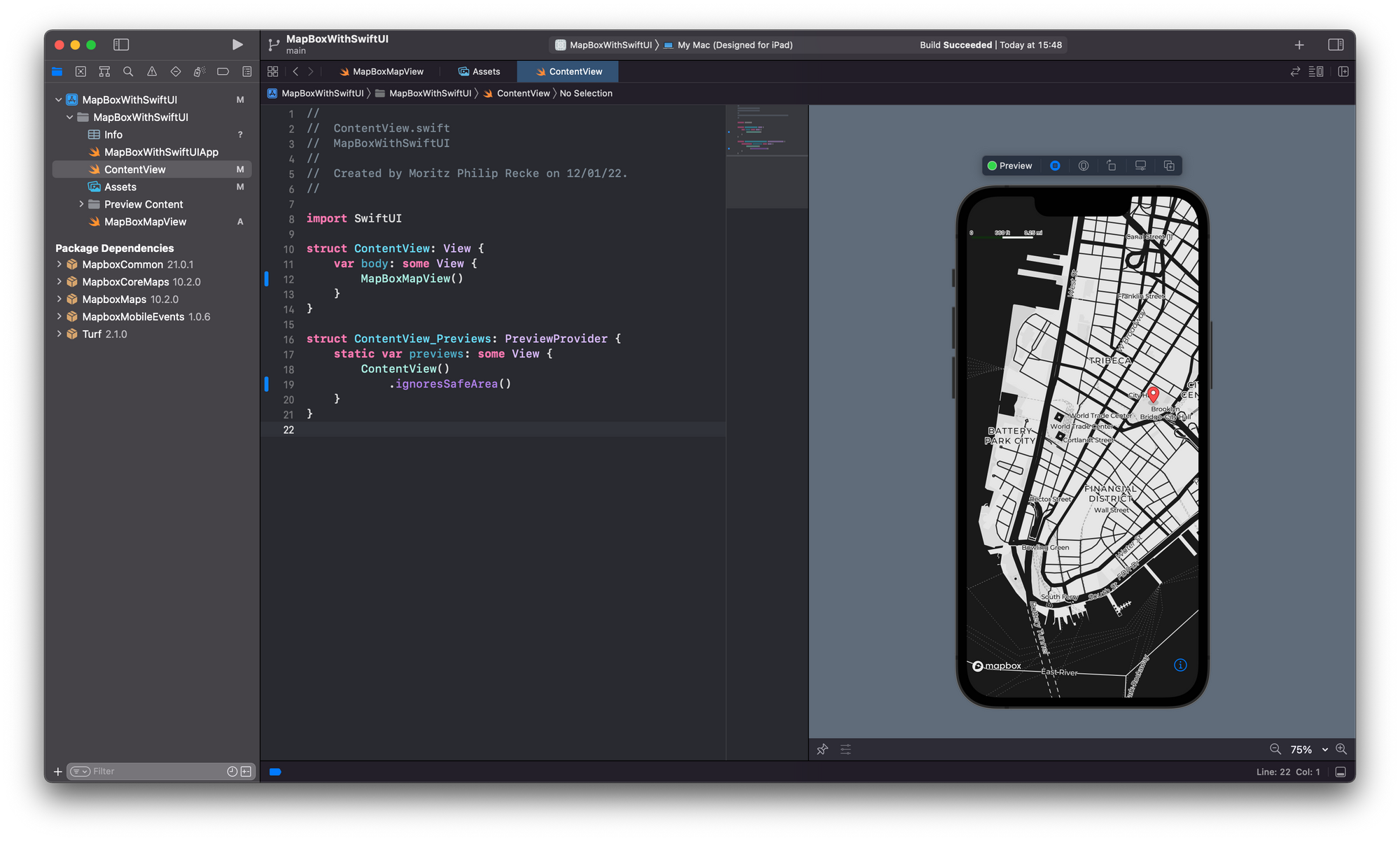The image size is (1400, 841).
Task: Click the Preview live button
Action: [x=1010, y=166]
